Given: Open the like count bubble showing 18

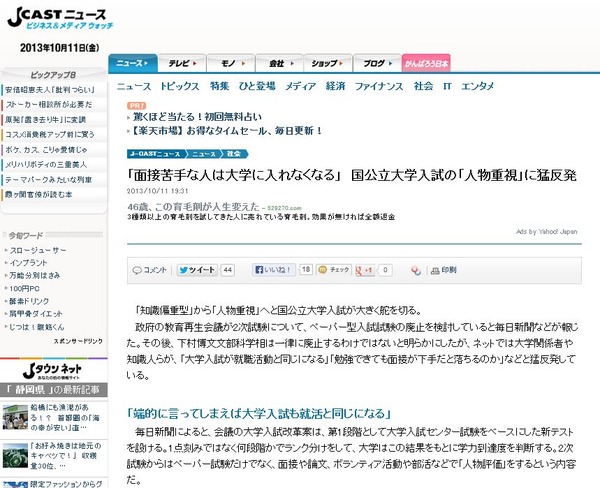Looking at the screenshot, I should (306, 269).
